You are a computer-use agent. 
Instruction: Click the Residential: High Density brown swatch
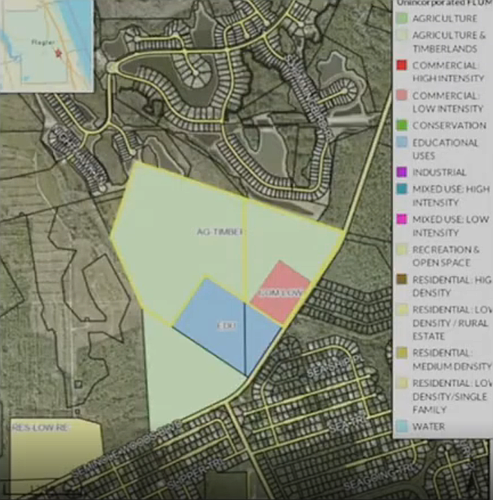[402, 279]
